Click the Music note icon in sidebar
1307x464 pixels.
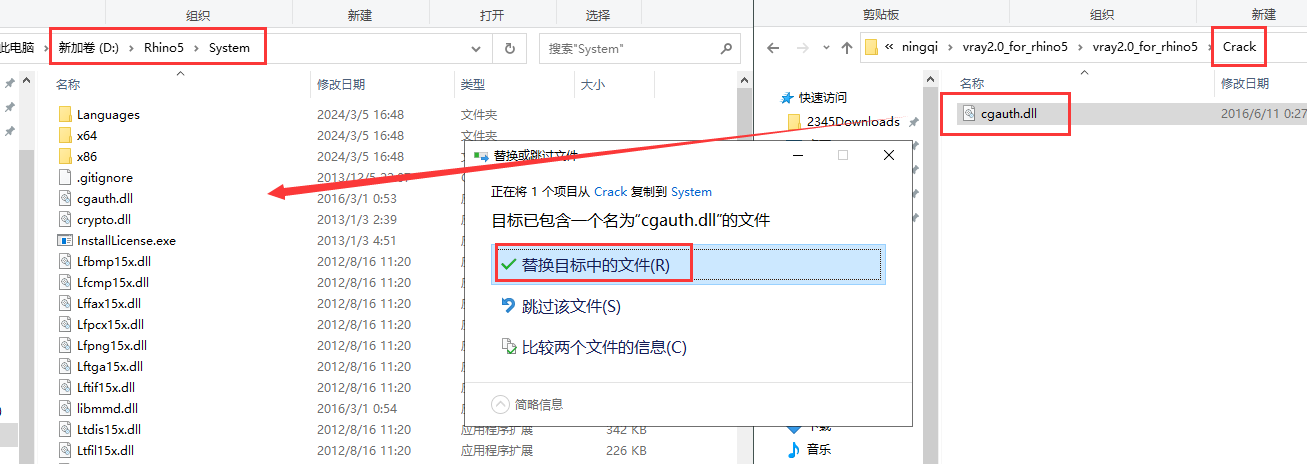click(x=794, y=449)
